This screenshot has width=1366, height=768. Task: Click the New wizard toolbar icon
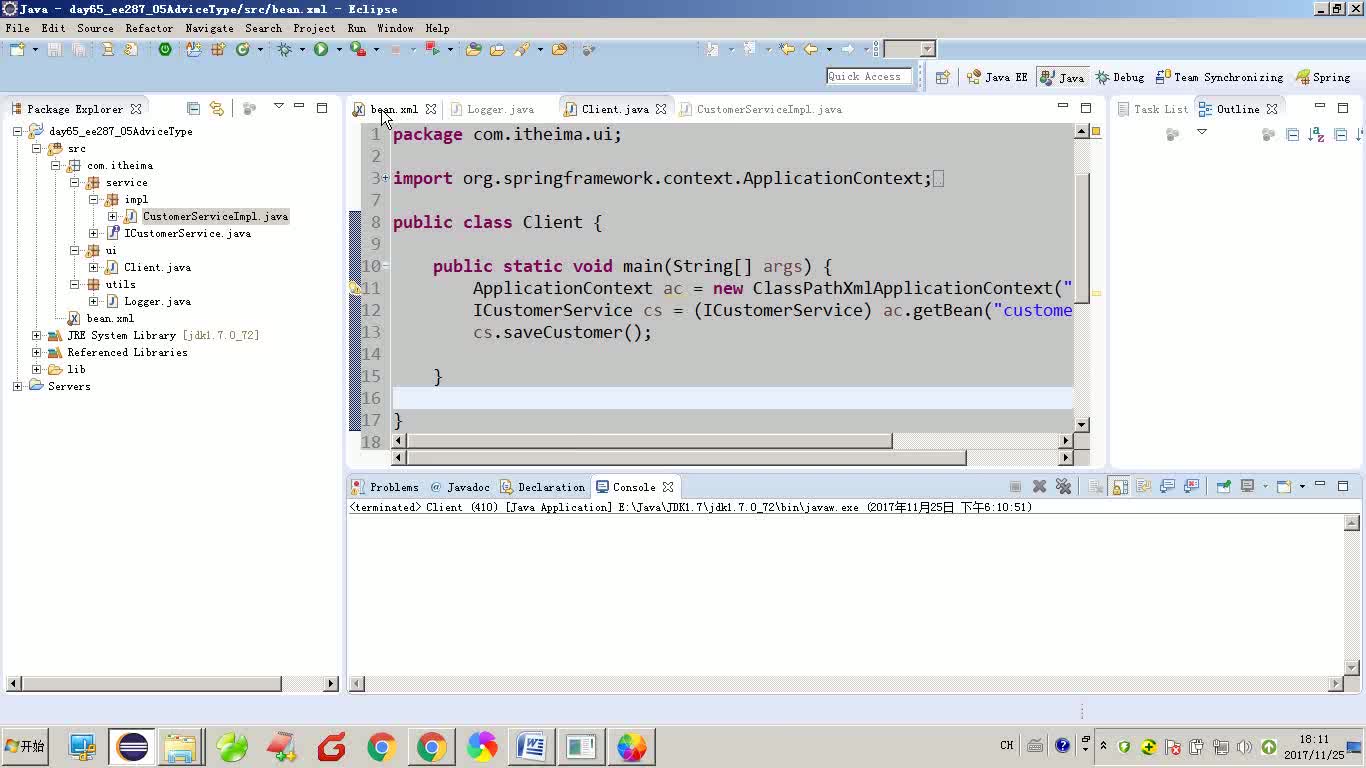coord(18,49)
